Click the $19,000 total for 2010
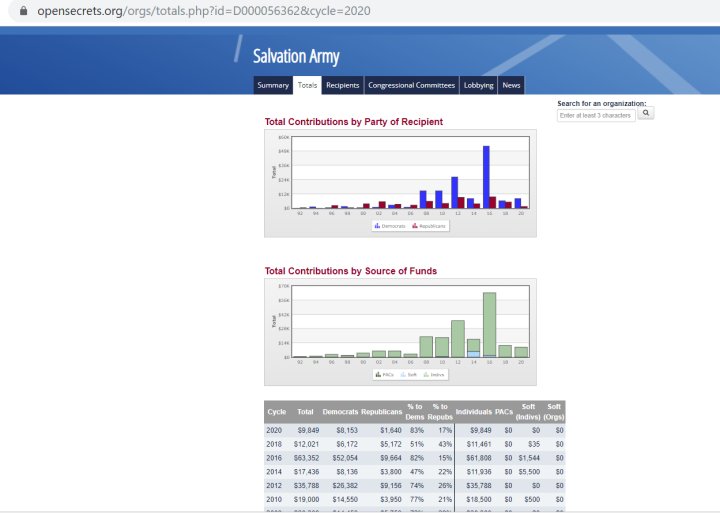The width and height of the screenshot is (720, 514). (306, 499)
